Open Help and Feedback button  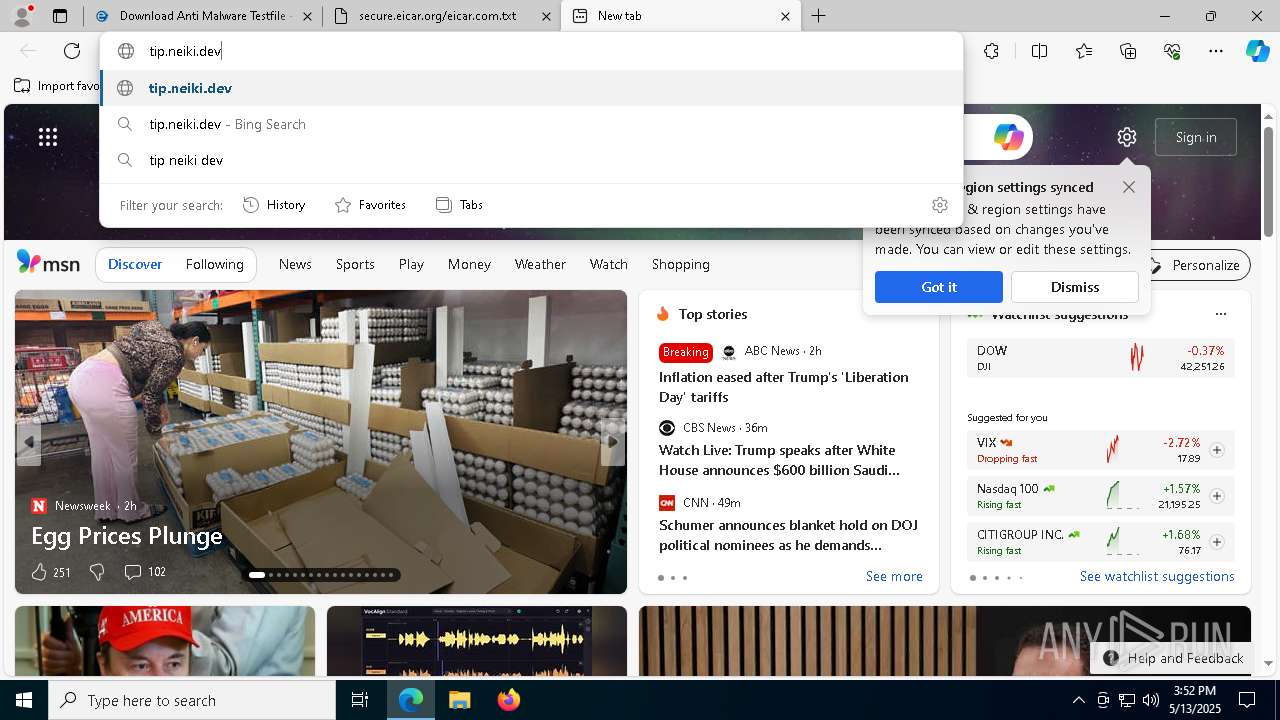(1174, 658)
